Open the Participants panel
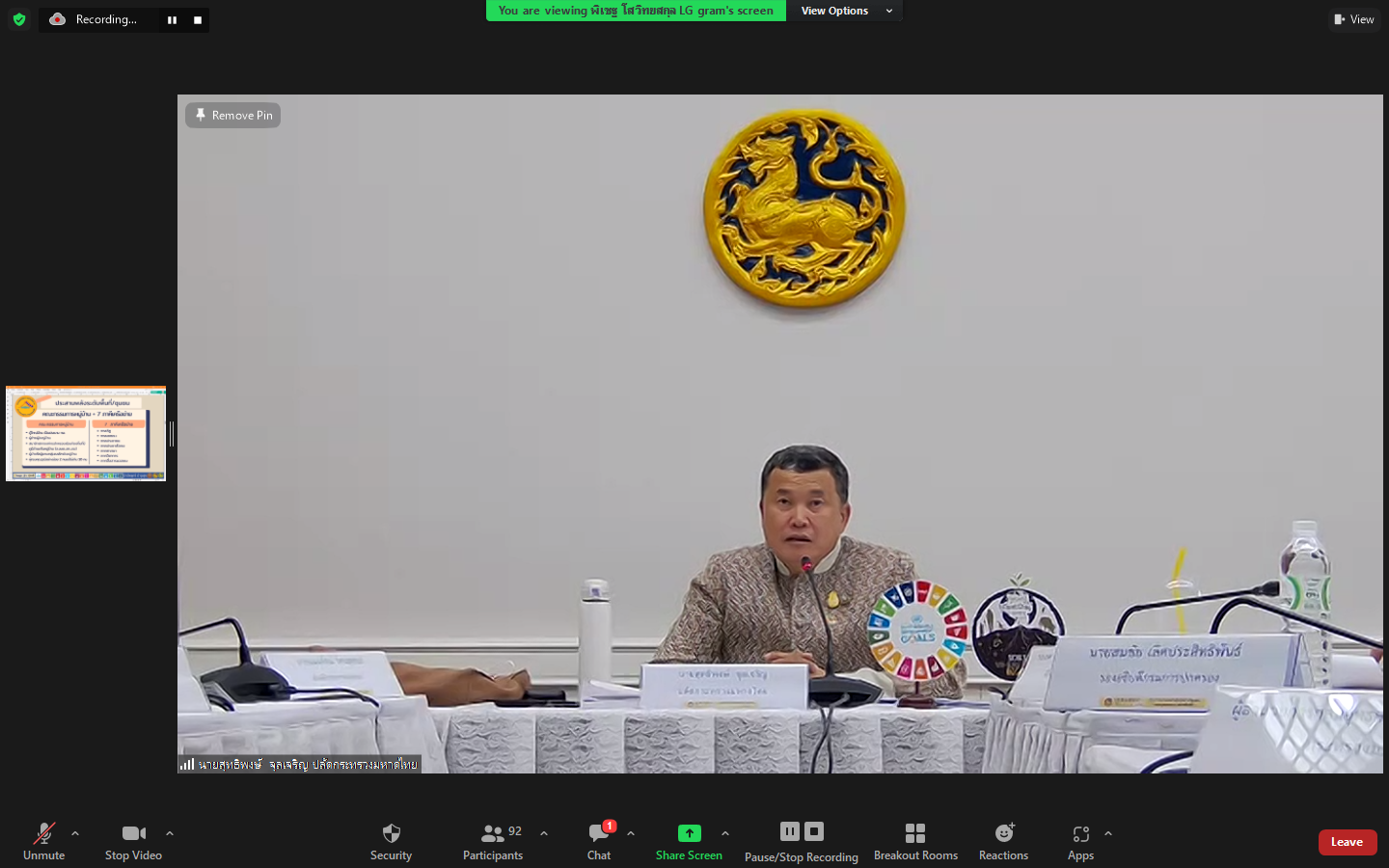The width and height of the screenshot is (1389, 868). (493, 833)
